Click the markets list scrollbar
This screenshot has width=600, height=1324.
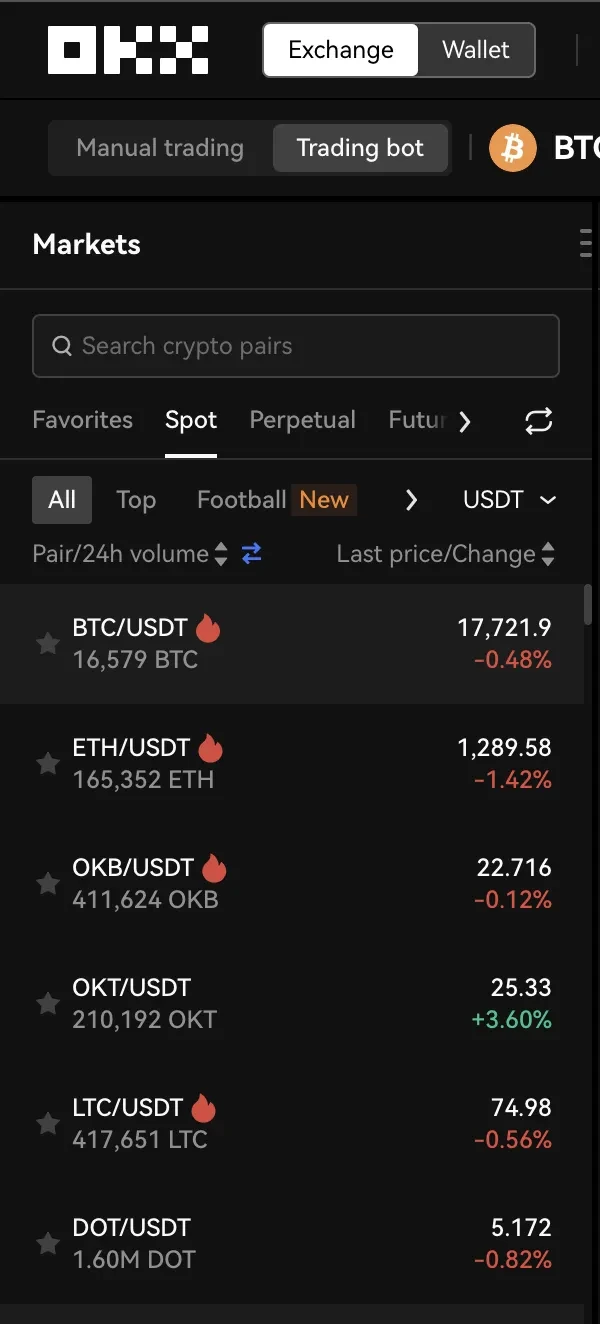point(588,606)
